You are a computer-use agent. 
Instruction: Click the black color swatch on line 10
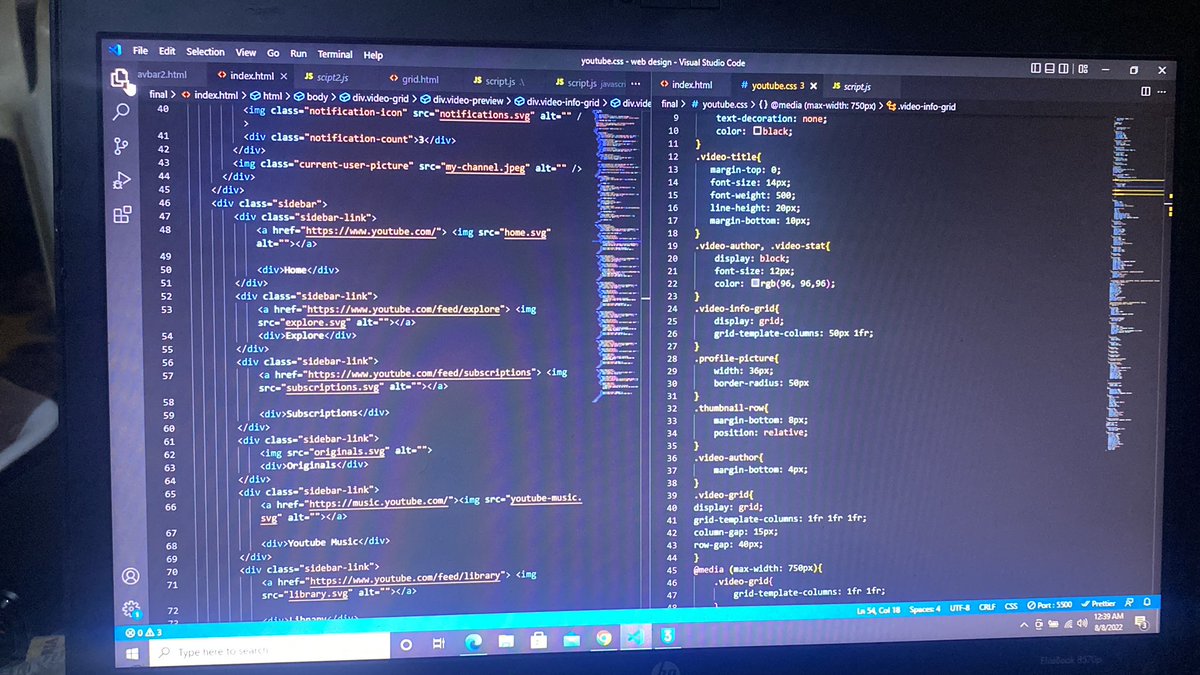point(758,131)
